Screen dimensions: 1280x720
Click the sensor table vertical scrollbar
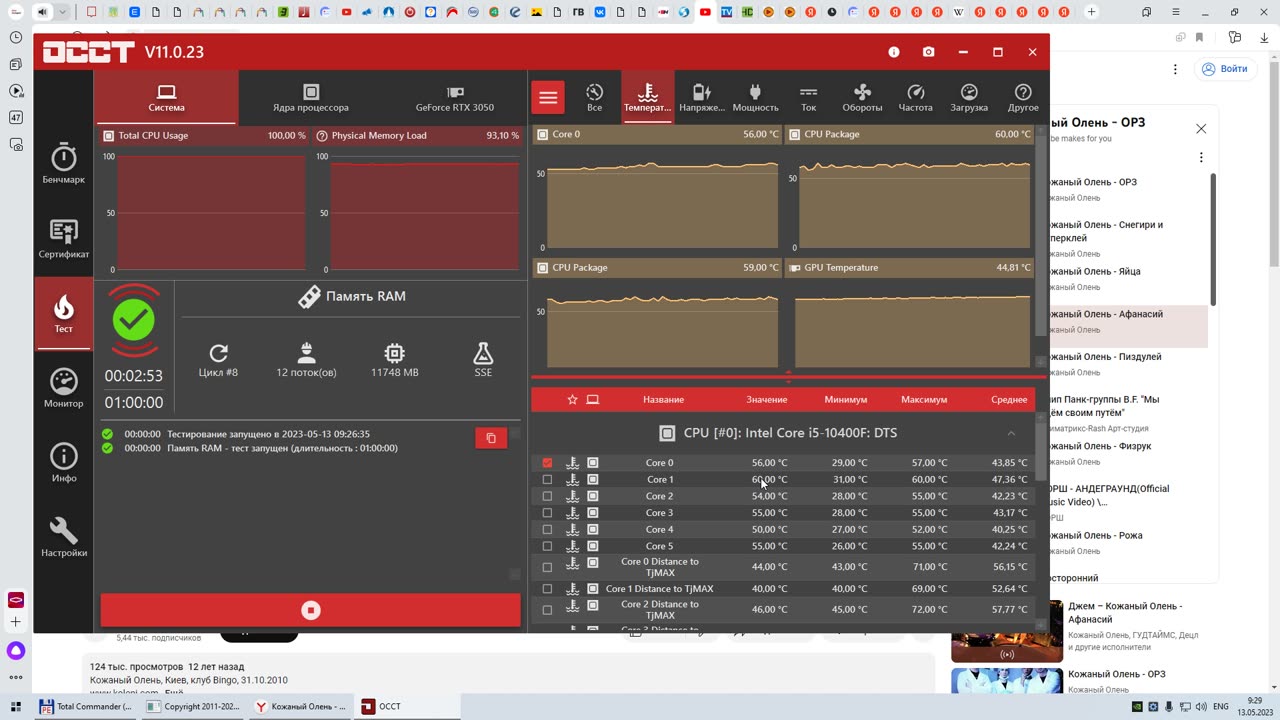[1041, 450]
